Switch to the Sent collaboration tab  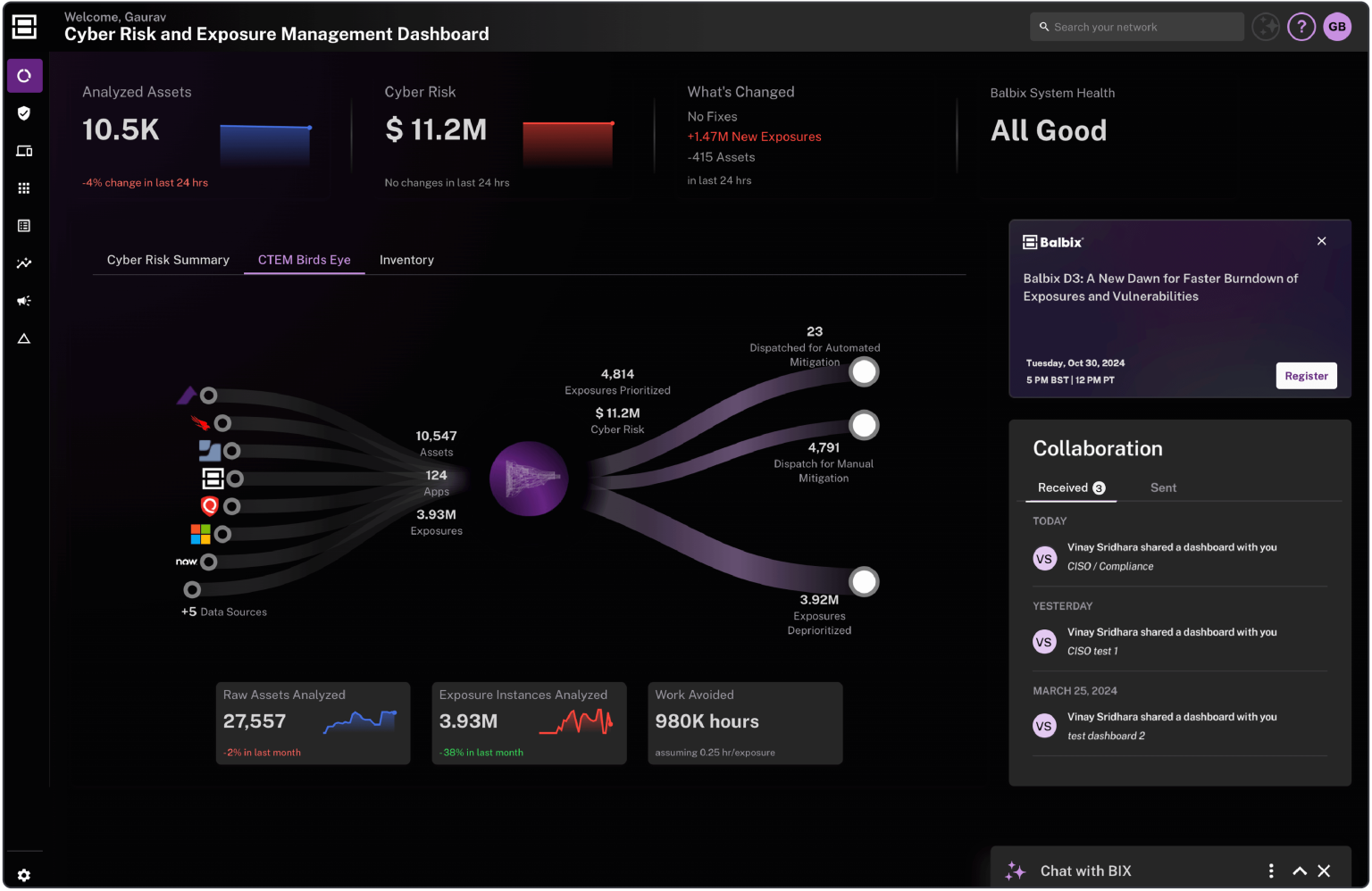tap(1163, 487)
